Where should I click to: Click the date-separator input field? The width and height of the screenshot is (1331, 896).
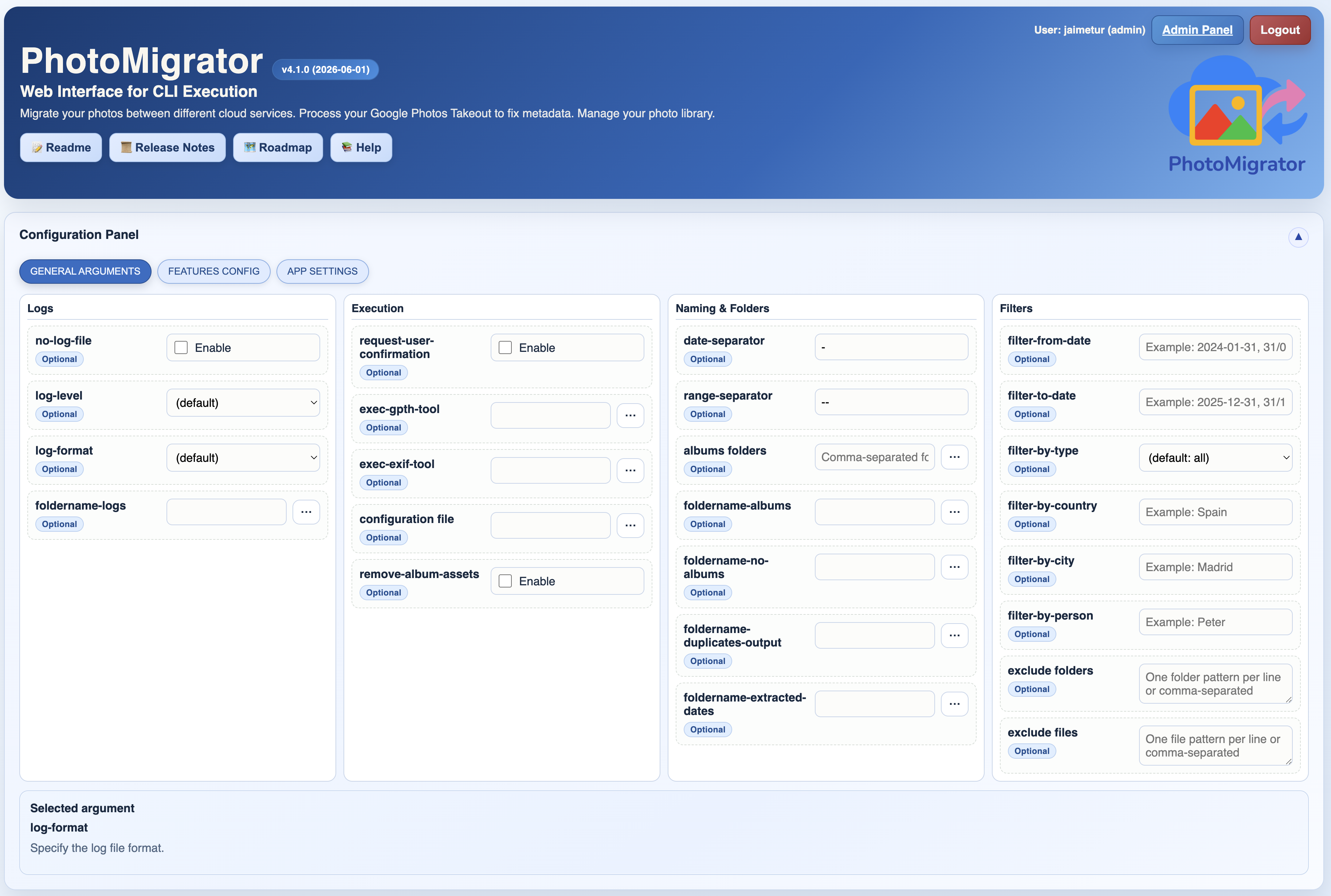892,347
